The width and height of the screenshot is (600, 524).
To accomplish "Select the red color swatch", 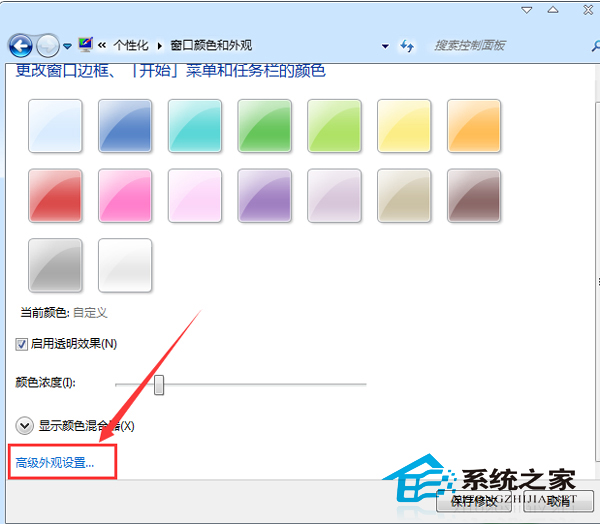I will tap(55, 196).
